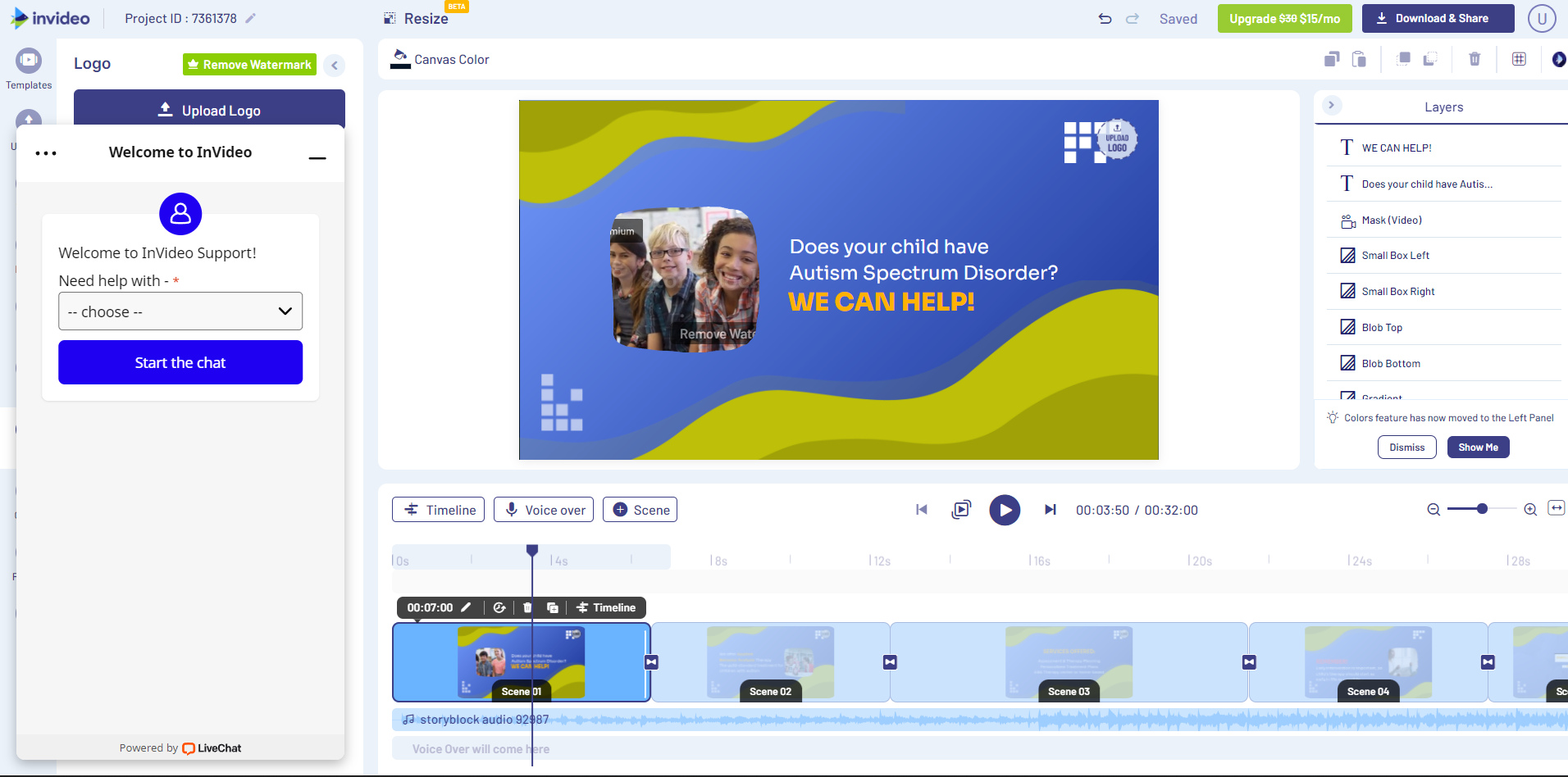Open the Templates tab in sidebar
1568x777 pixels.
coord(29,68)
